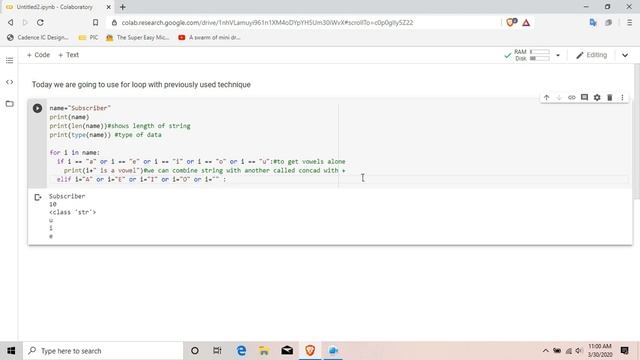Close the Colaboratory browser tab

click(x=109, y=7)
